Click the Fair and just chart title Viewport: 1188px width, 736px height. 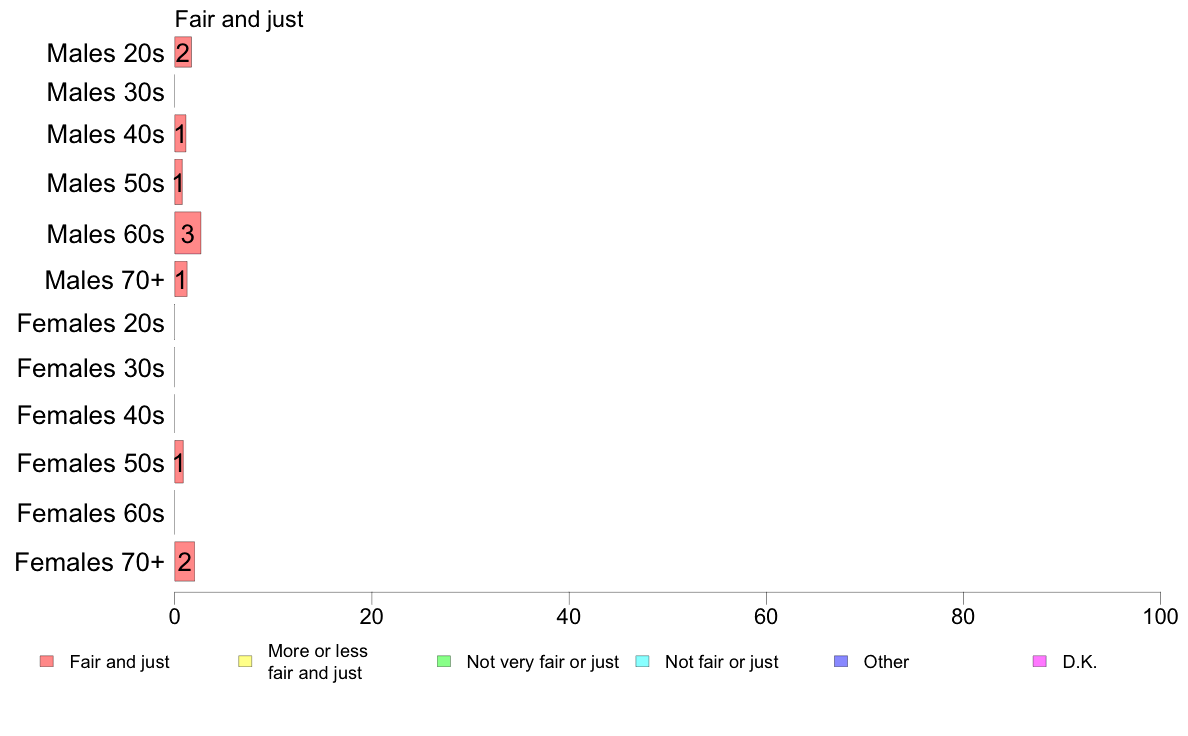(239, 20)
